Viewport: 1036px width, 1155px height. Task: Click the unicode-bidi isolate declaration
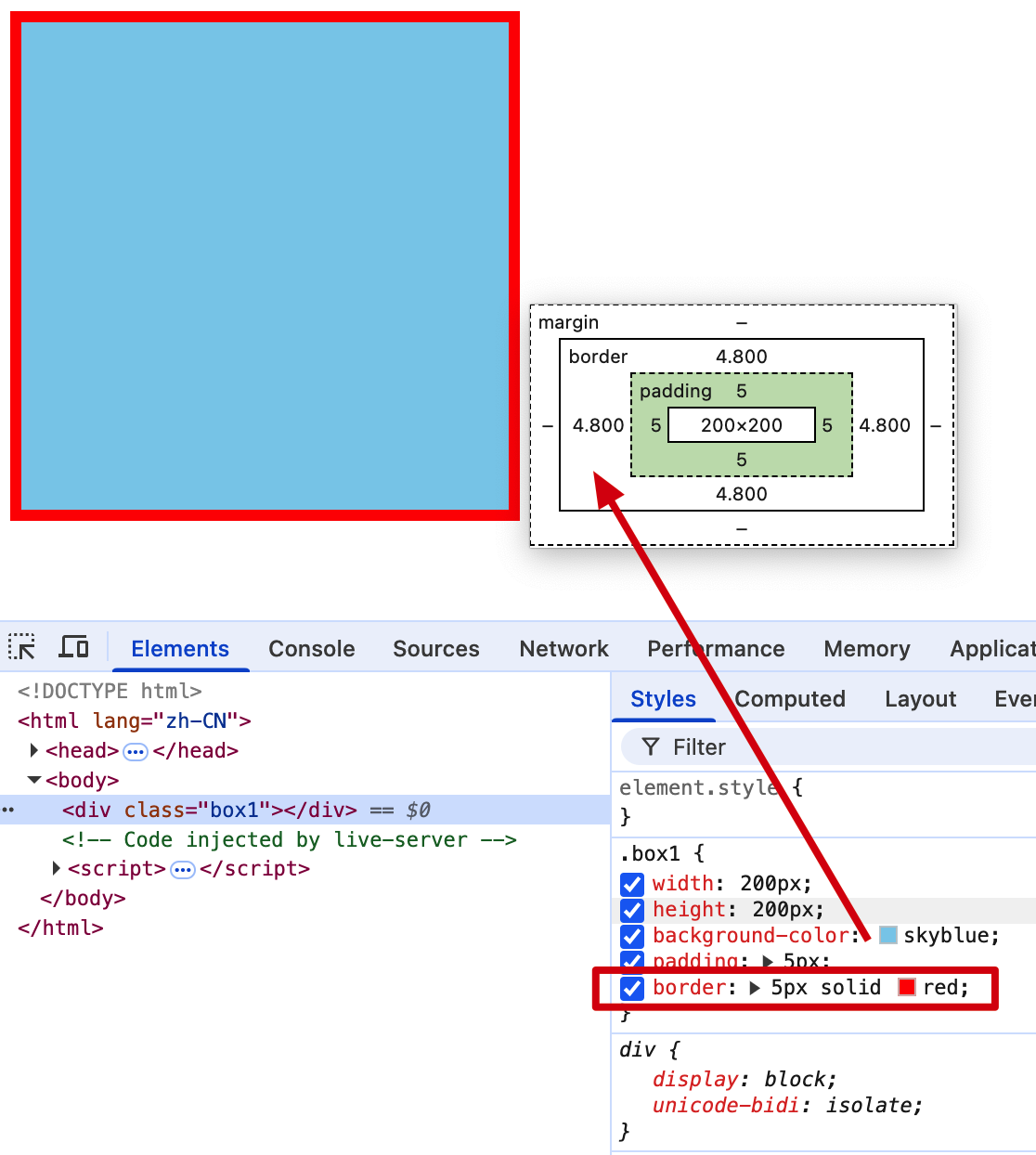787,1105
